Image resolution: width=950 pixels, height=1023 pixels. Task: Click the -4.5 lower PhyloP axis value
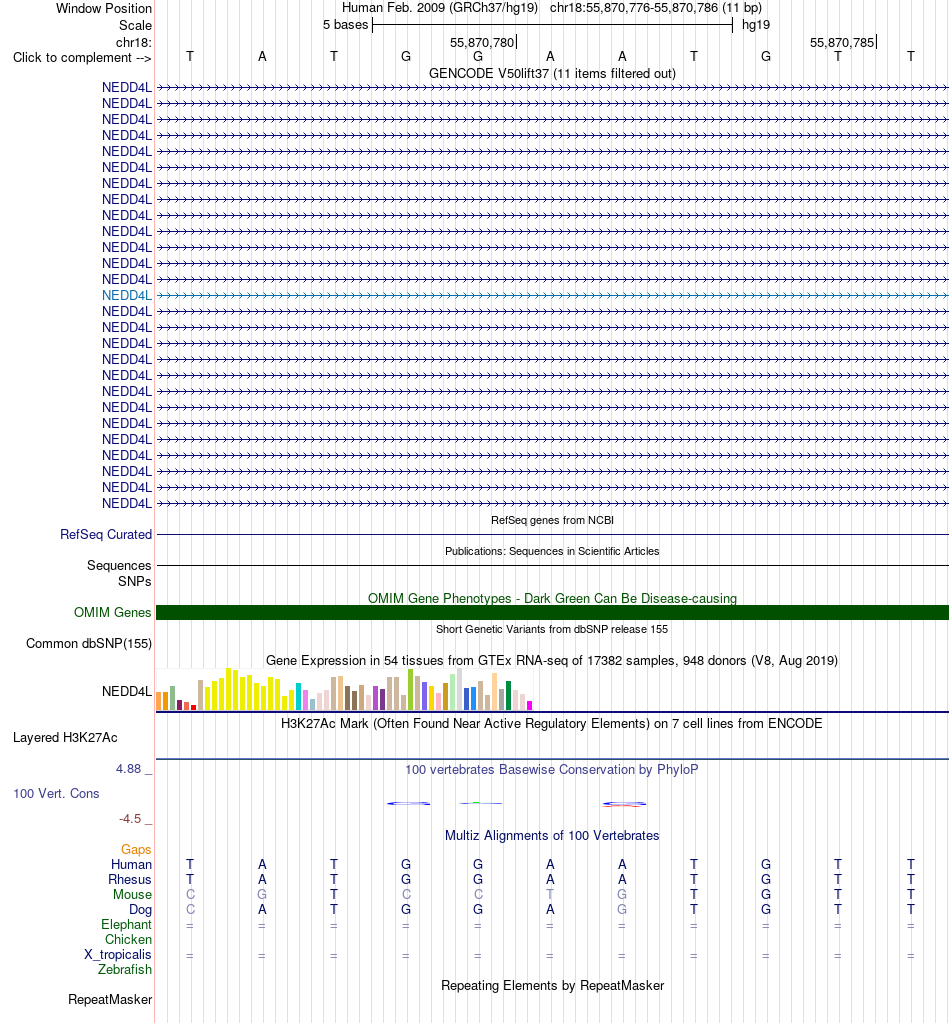[x=130, y=819]
